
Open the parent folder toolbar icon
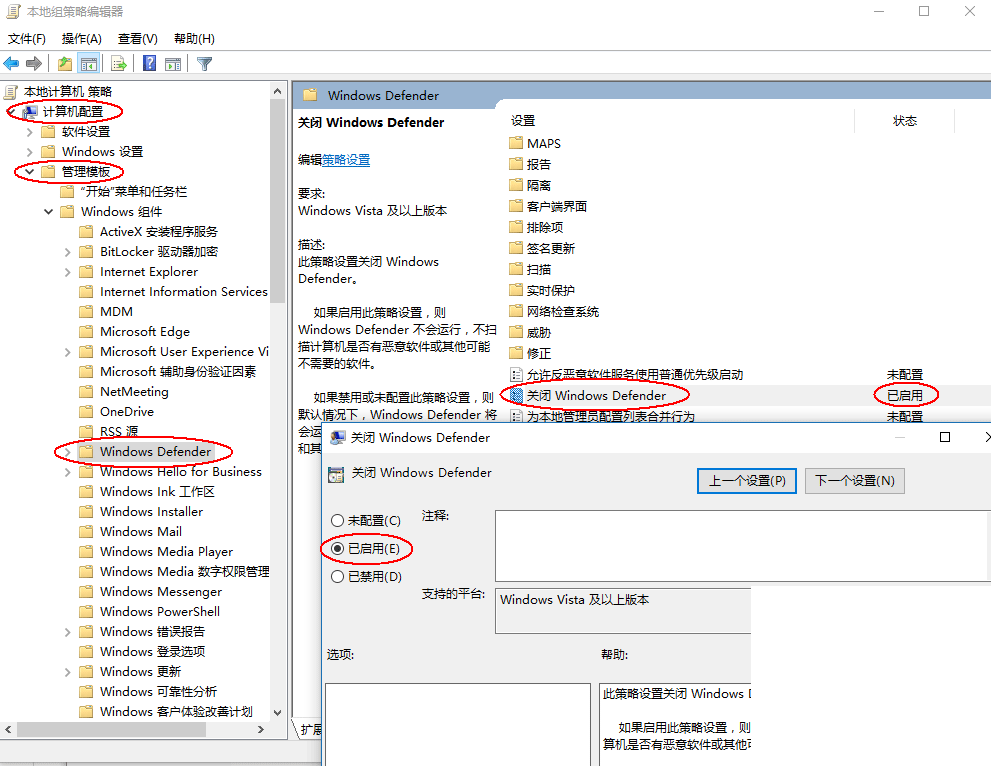64,63
